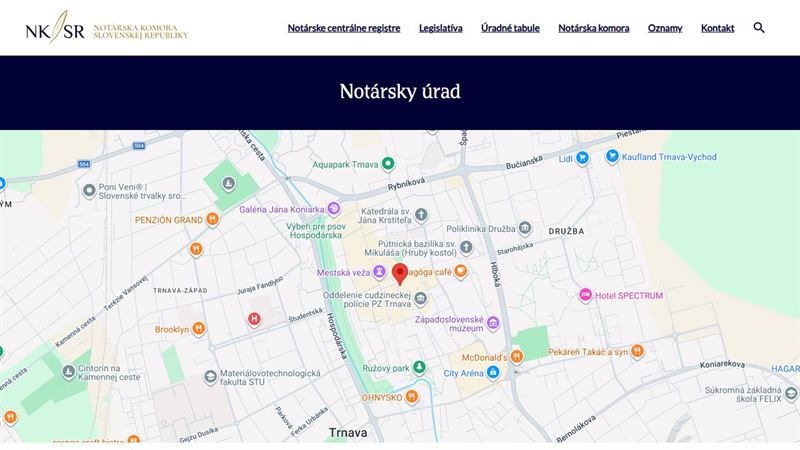The width and height of the screenshot is (800, 450).
Task: Select the PENZIÓN GRAND restaurant marker
Action: 212,219
